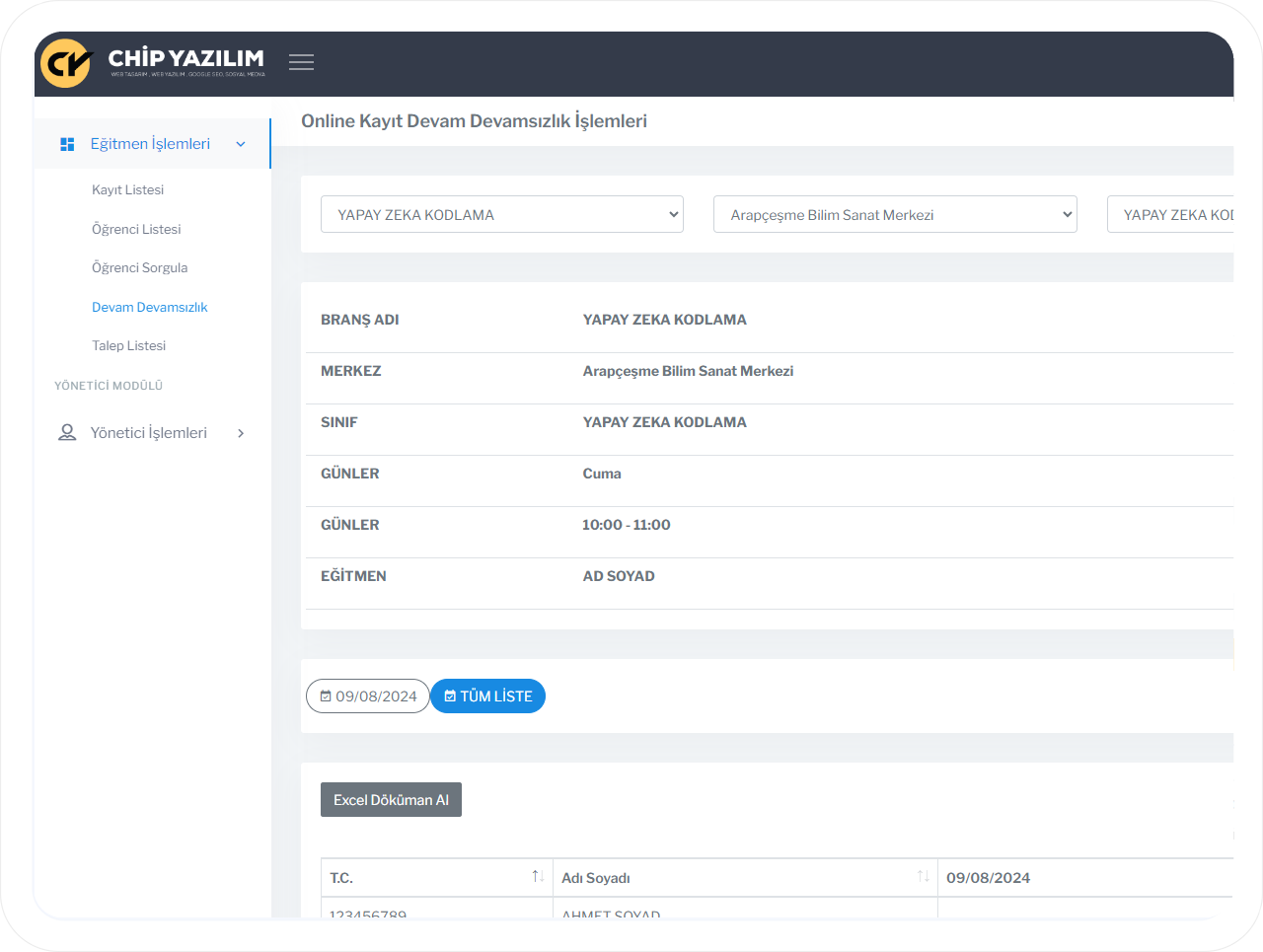The width and height of the screenshot is (1263, 952).
Task: Open Öğrenci Listesi menu item
Action: click(136, 229)
